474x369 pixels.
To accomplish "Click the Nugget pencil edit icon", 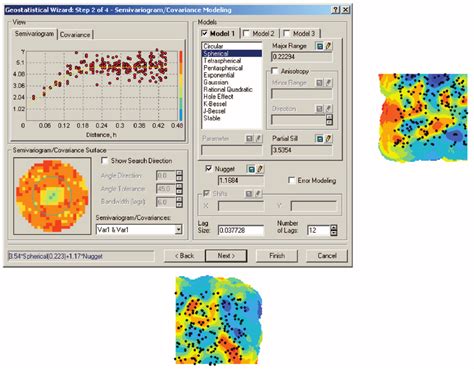I will 260,169.
